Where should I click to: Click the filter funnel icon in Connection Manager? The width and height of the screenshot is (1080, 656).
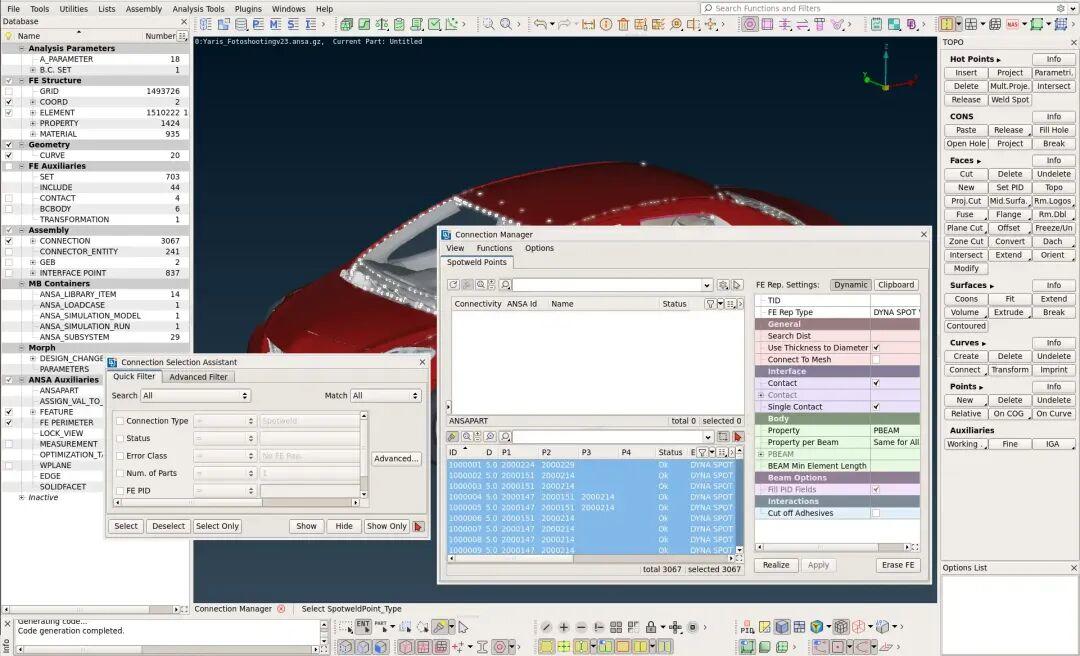pos(710,304)
